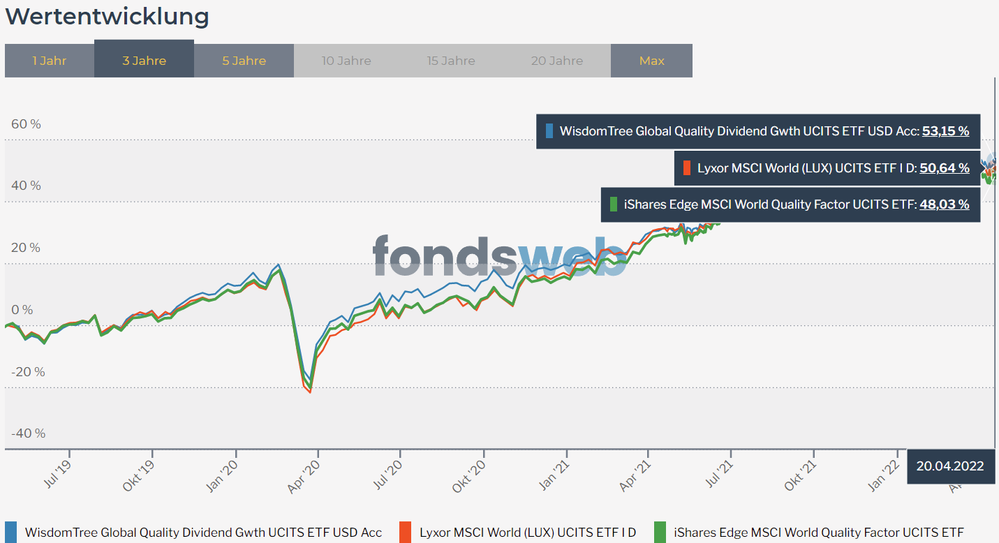Click the 0 % y-axis label
This screenshot has width=999, height=543.
click(x=22, y=310)
